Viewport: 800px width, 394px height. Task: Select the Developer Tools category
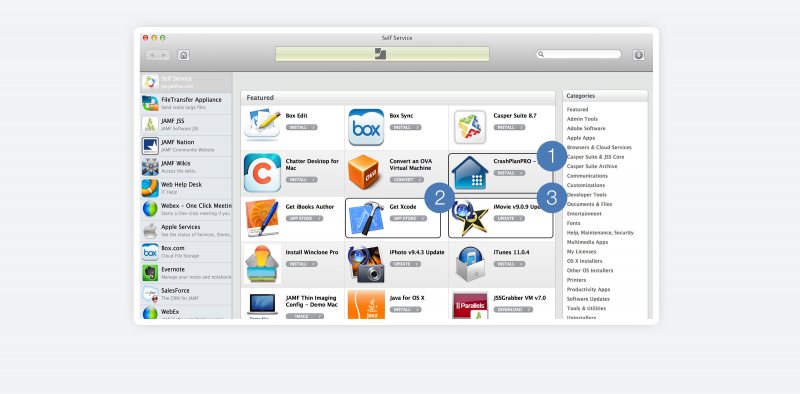click(586, 194)
